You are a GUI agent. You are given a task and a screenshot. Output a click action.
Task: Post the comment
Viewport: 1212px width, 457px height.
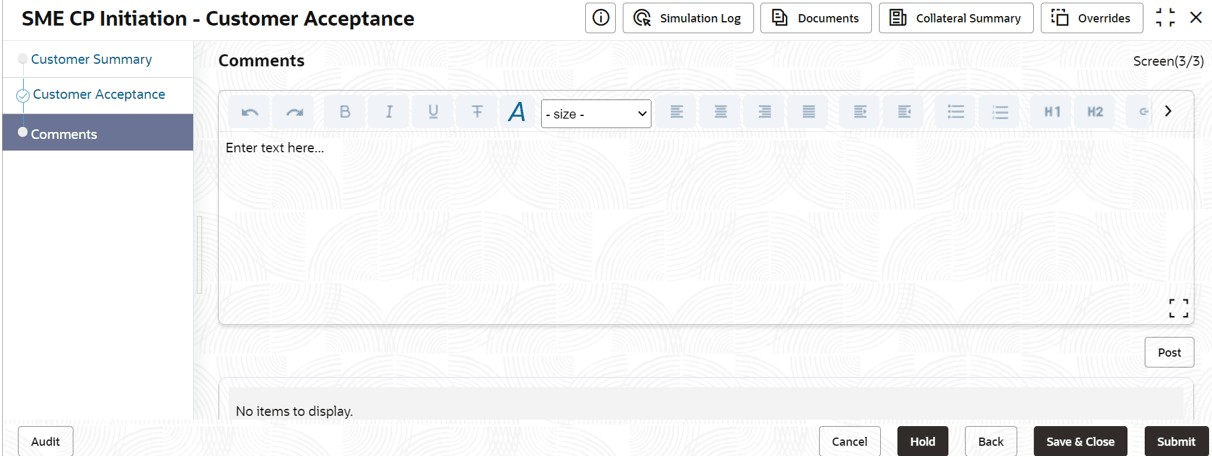(1169, 352)
